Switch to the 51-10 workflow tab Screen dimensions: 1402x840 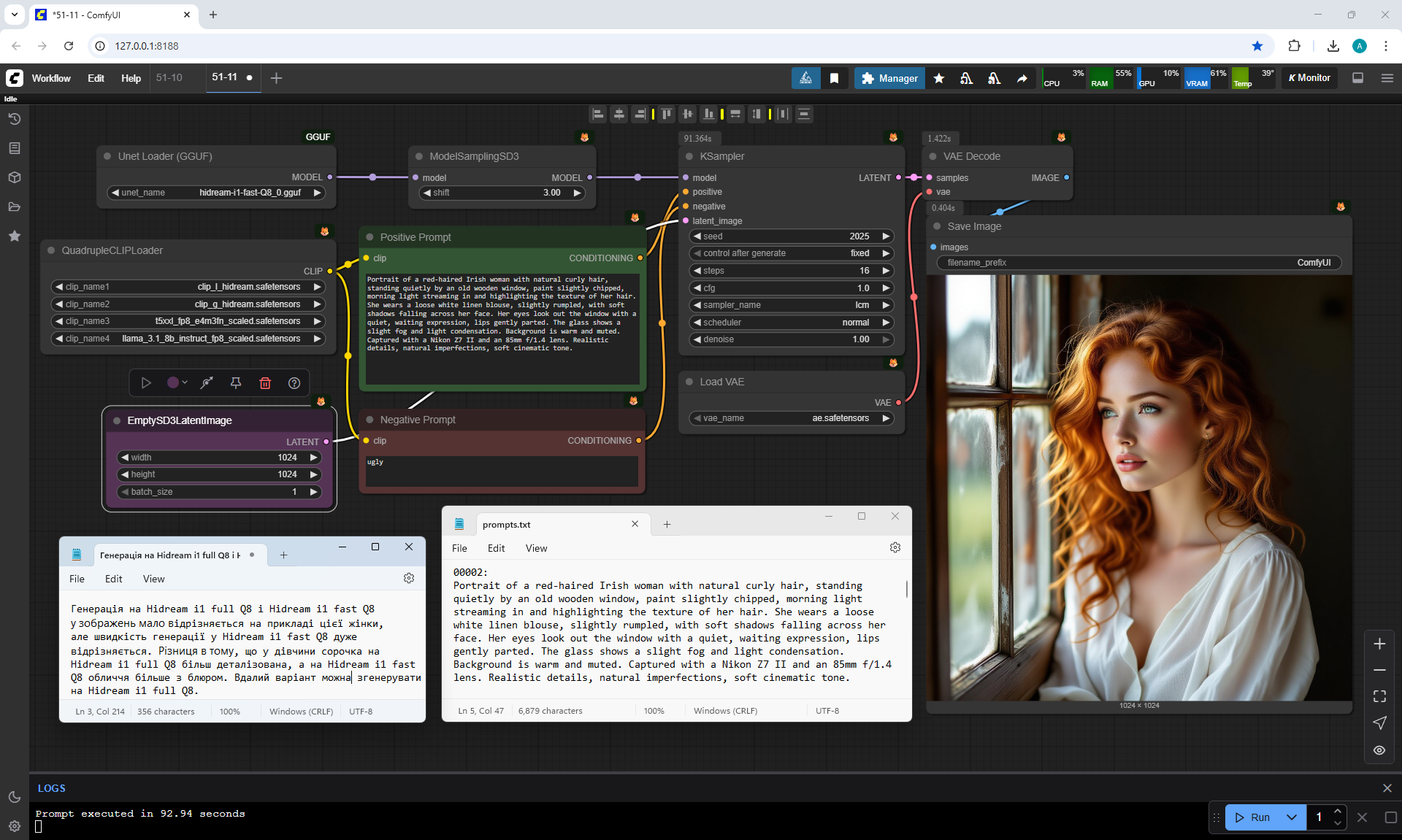pos(169,77)
